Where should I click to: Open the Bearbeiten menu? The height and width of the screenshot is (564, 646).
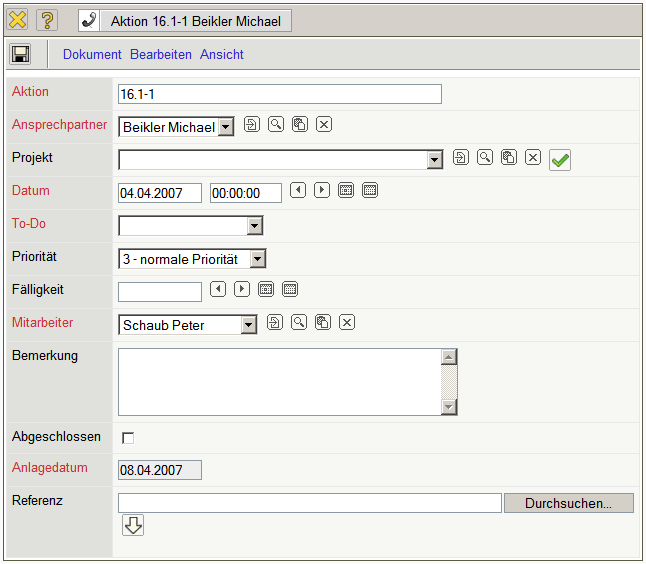click(161, 55)
